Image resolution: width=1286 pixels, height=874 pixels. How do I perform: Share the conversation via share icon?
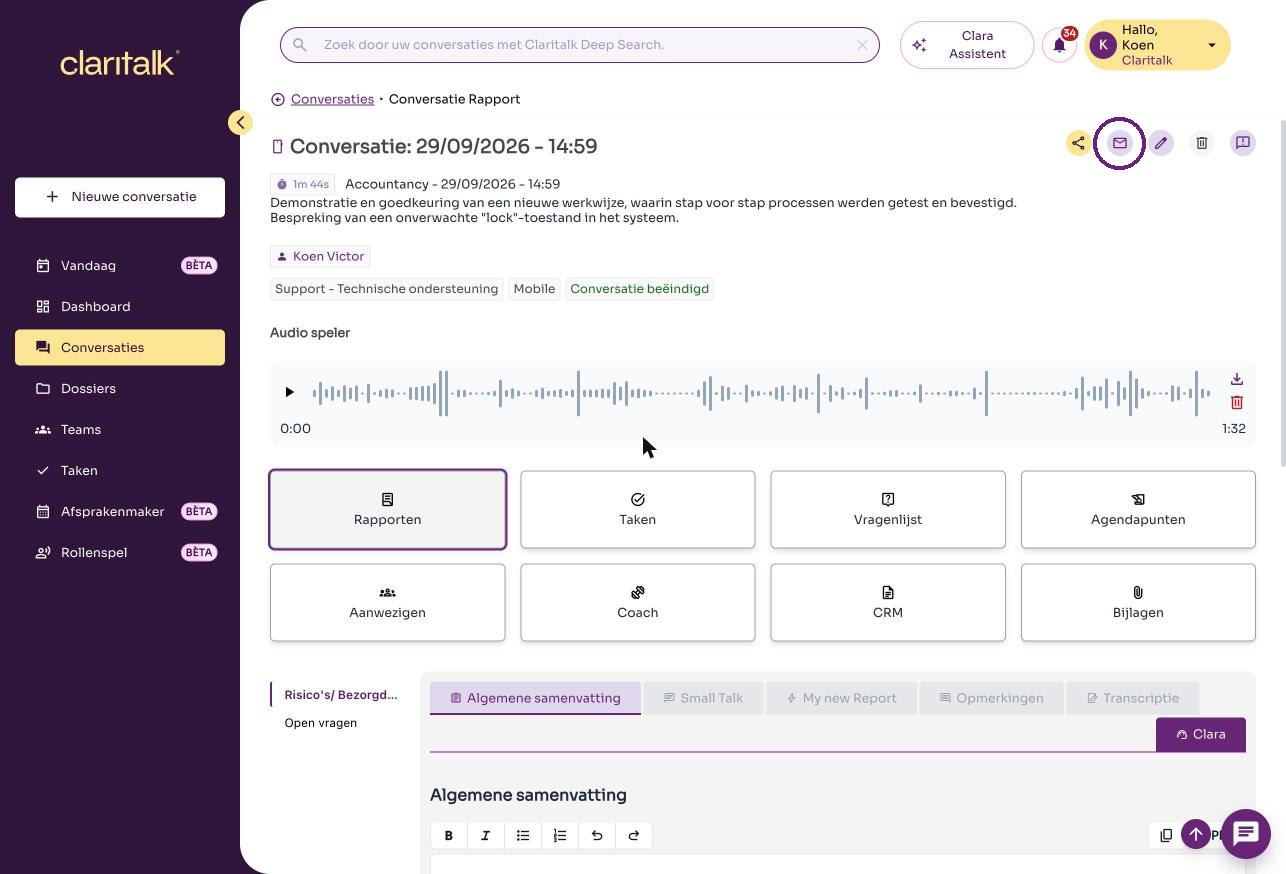(x=1078, y=143)
